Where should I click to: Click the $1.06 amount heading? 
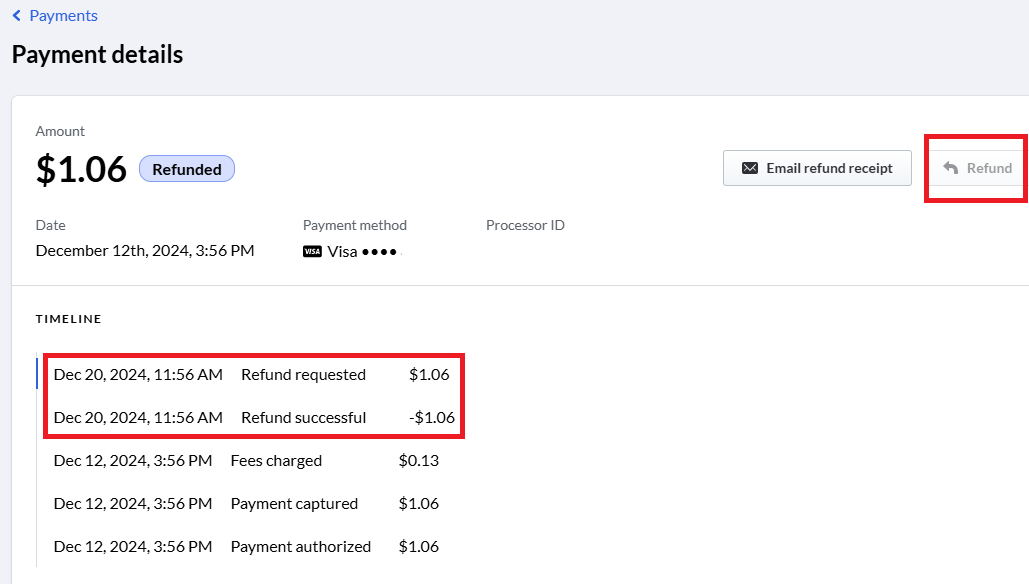81,169
